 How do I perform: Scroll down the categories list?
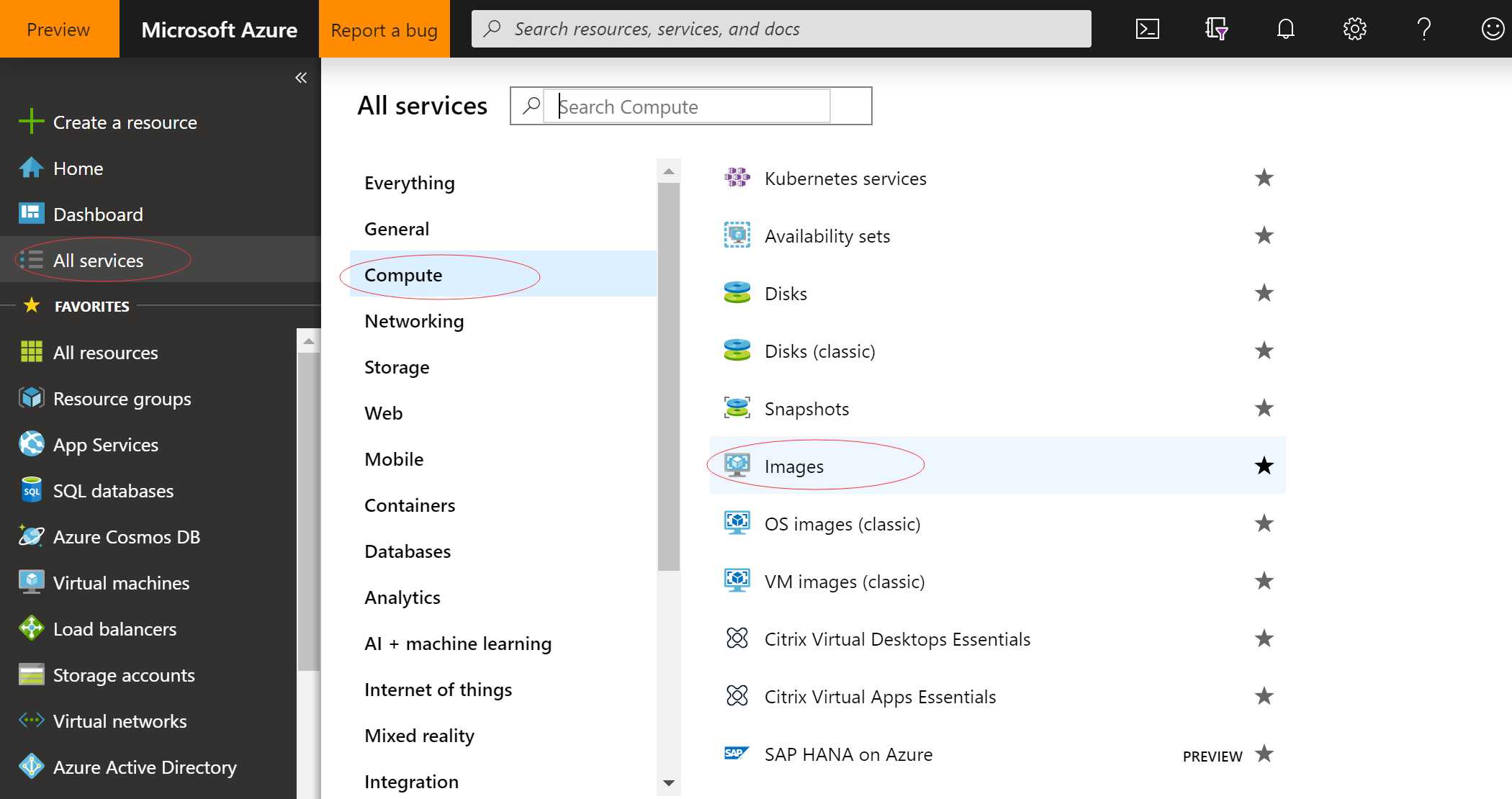[x=669, y=783]
